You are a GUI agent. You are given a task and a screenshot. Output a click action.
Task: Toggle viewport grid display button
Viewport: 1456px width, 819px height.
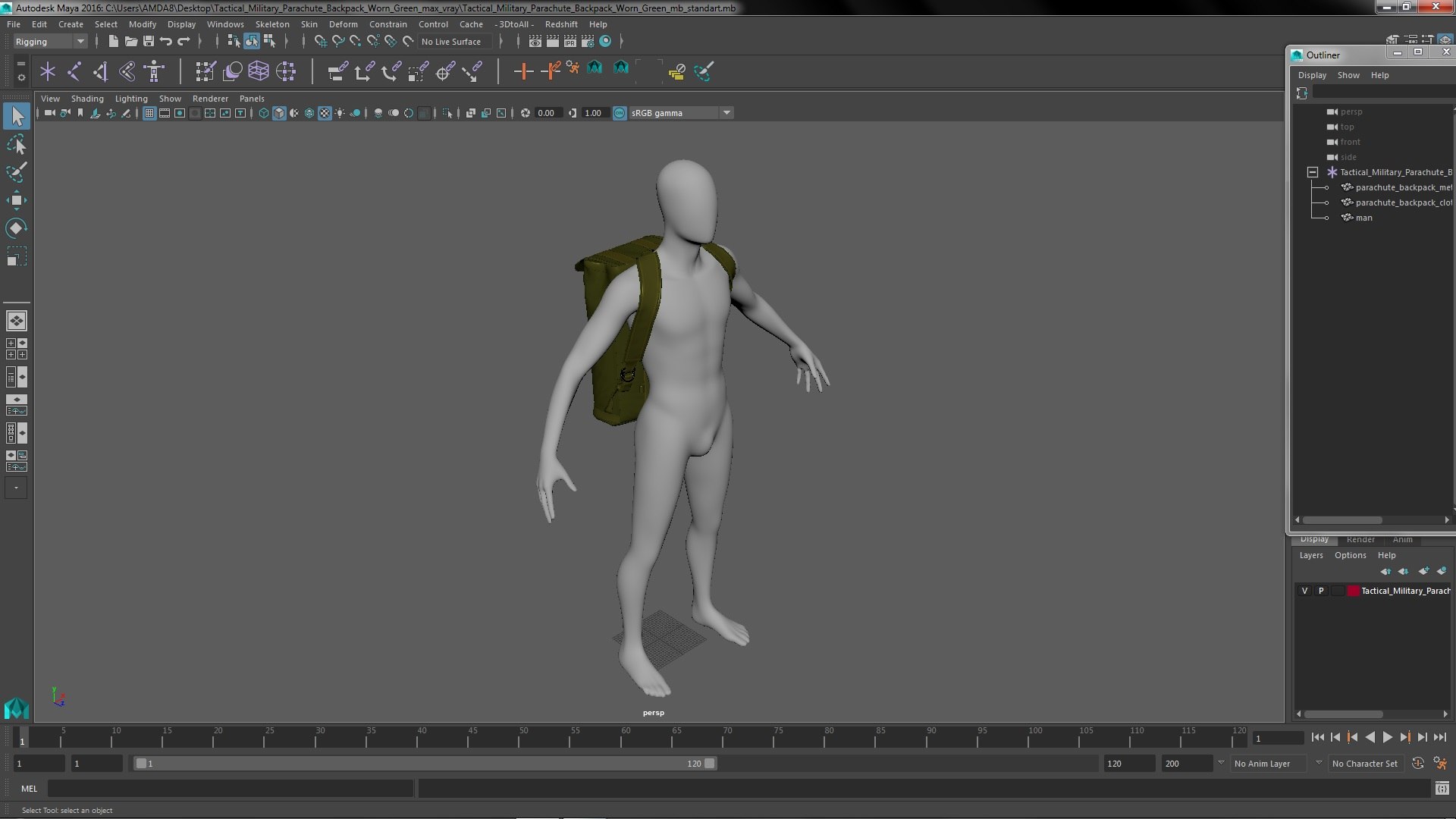click(x=149, y=113)
